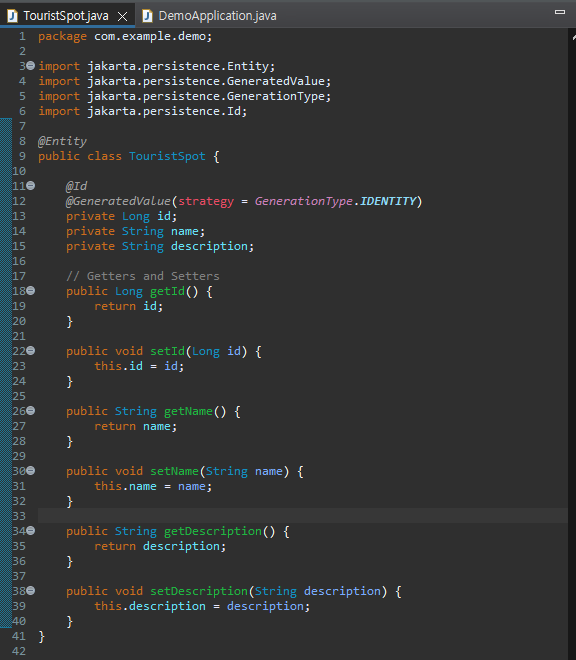The image size is (576, 660).
Task: Click GenerationType.IDENTITY constant
Action: 335,201
